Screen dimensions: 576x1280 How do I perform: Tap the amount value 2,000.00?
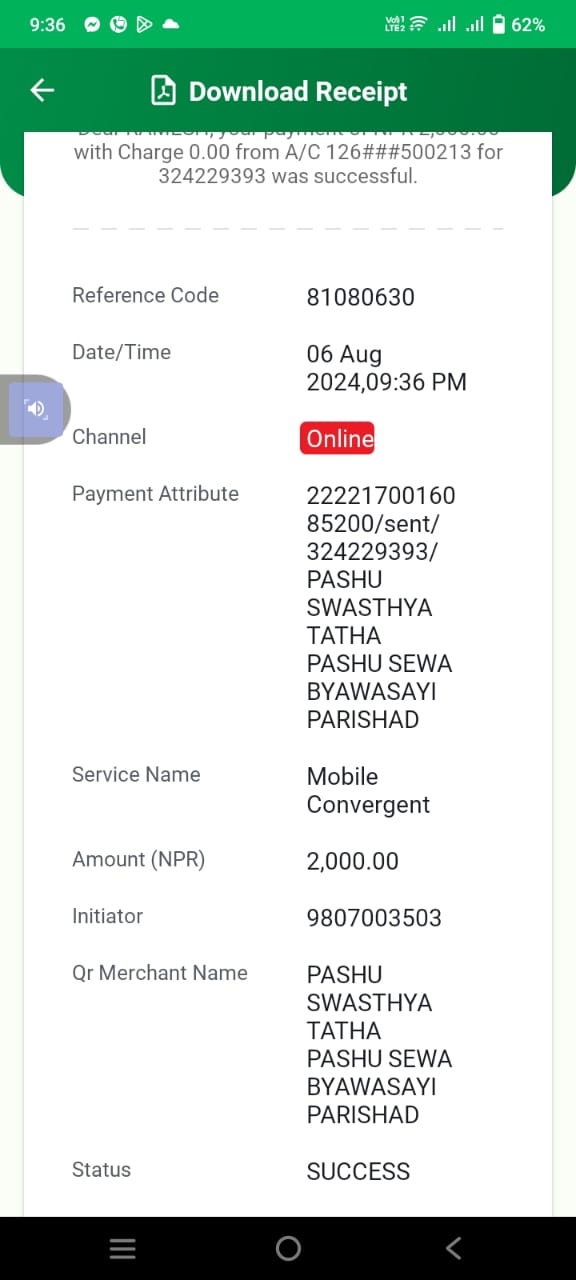353,861
